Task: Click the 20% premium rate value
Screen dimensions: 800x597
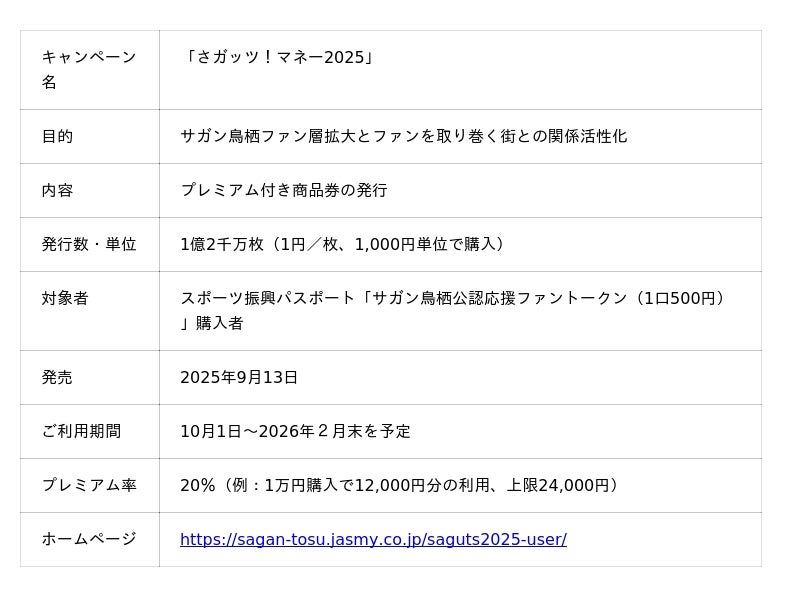Action: tap(198, 486)
